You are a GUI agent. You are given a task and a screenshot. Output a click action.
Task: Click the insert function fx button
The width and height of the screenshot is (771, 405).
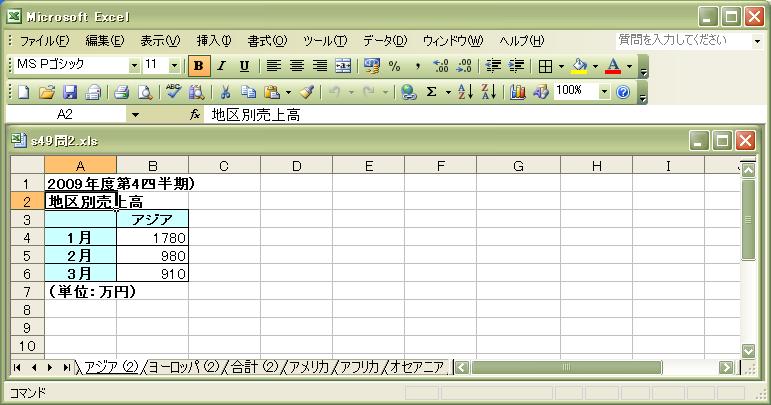tap(195, 115)
